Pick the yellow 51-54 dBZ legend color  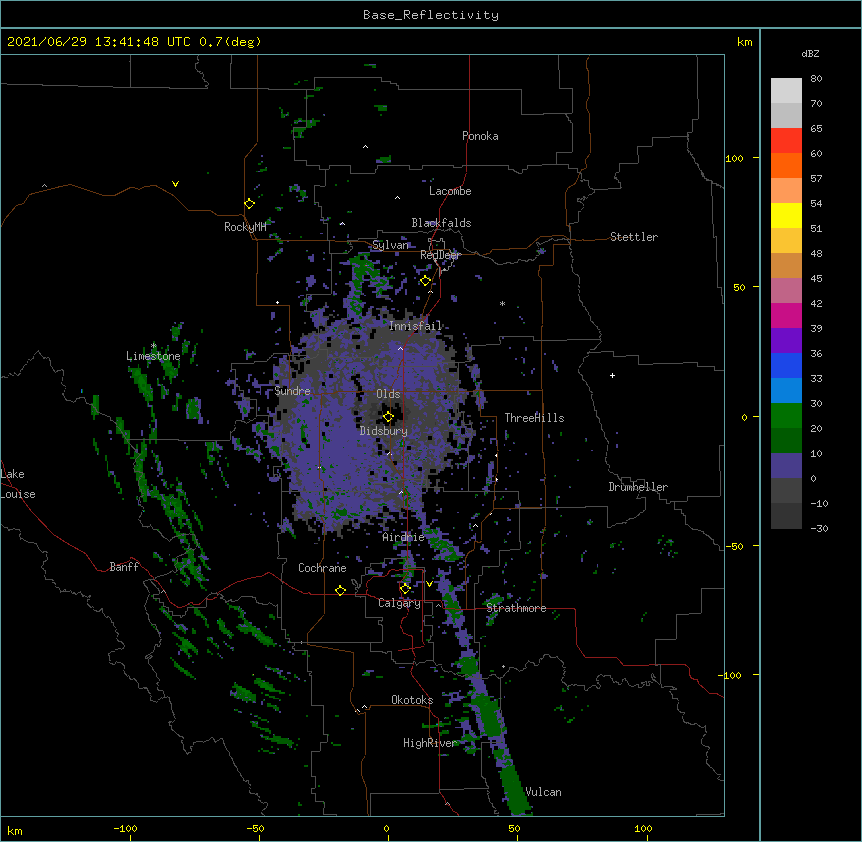(786, 215)
